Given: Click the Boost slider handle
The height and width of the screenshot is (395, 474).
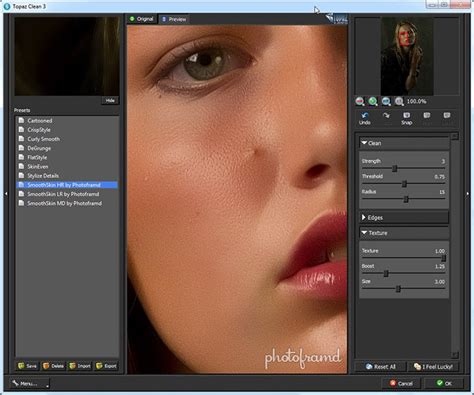Looking at the screenshot, I should [x=386, y=274].
